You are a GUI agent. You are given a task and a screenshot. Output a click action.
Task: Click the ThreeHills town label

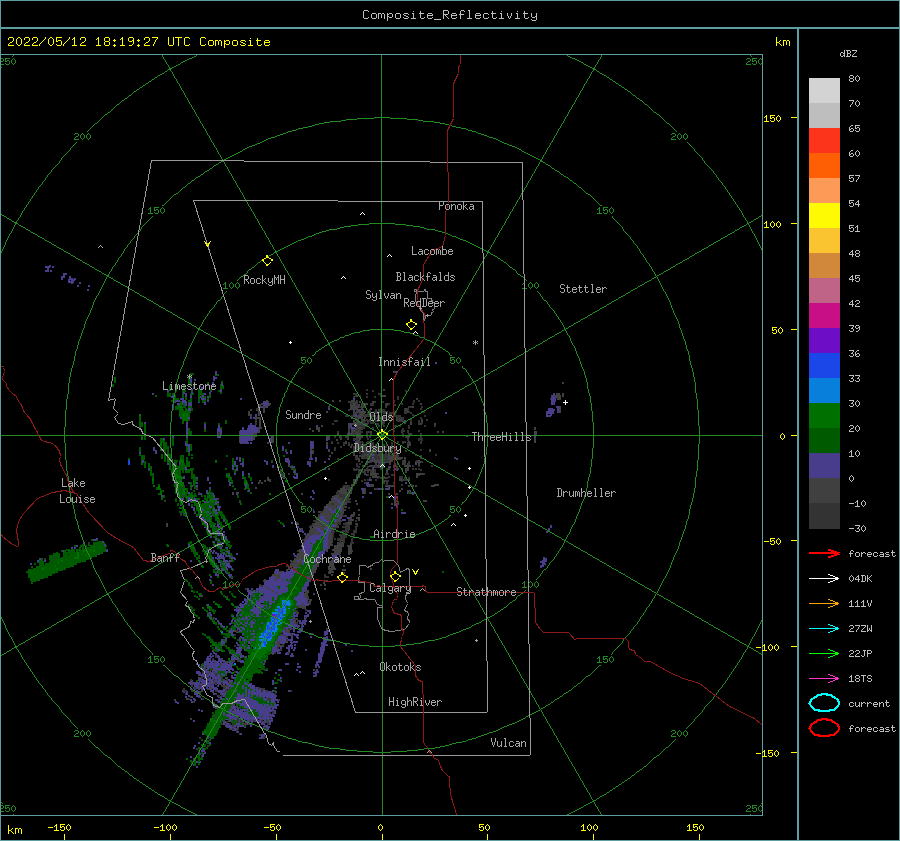coord(502,437)
